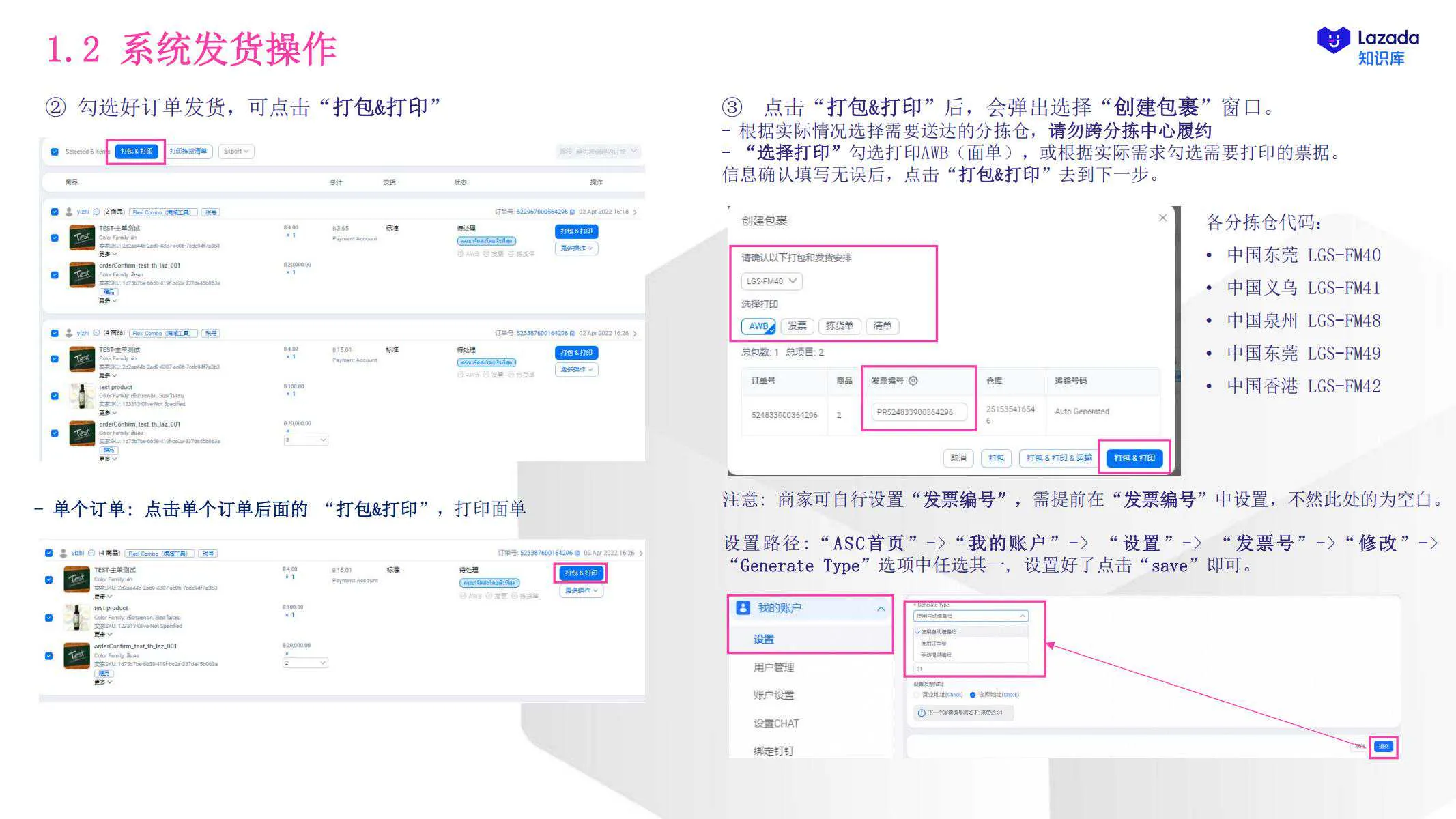Close the 创建包裹 dialog with the X
This screenshot has width=1456, height=819.
[x=1162, y=218]
